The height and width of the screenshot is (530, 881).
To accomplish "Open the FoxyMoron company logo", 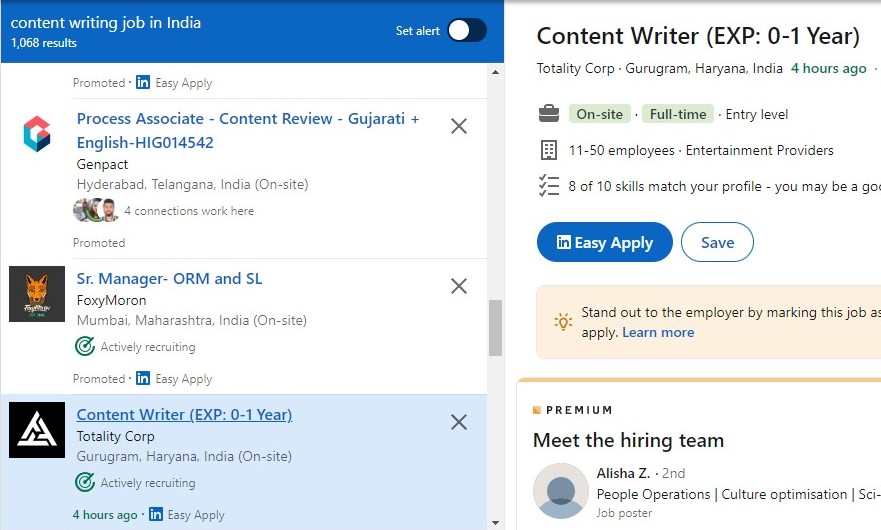I will click(37, 294).
